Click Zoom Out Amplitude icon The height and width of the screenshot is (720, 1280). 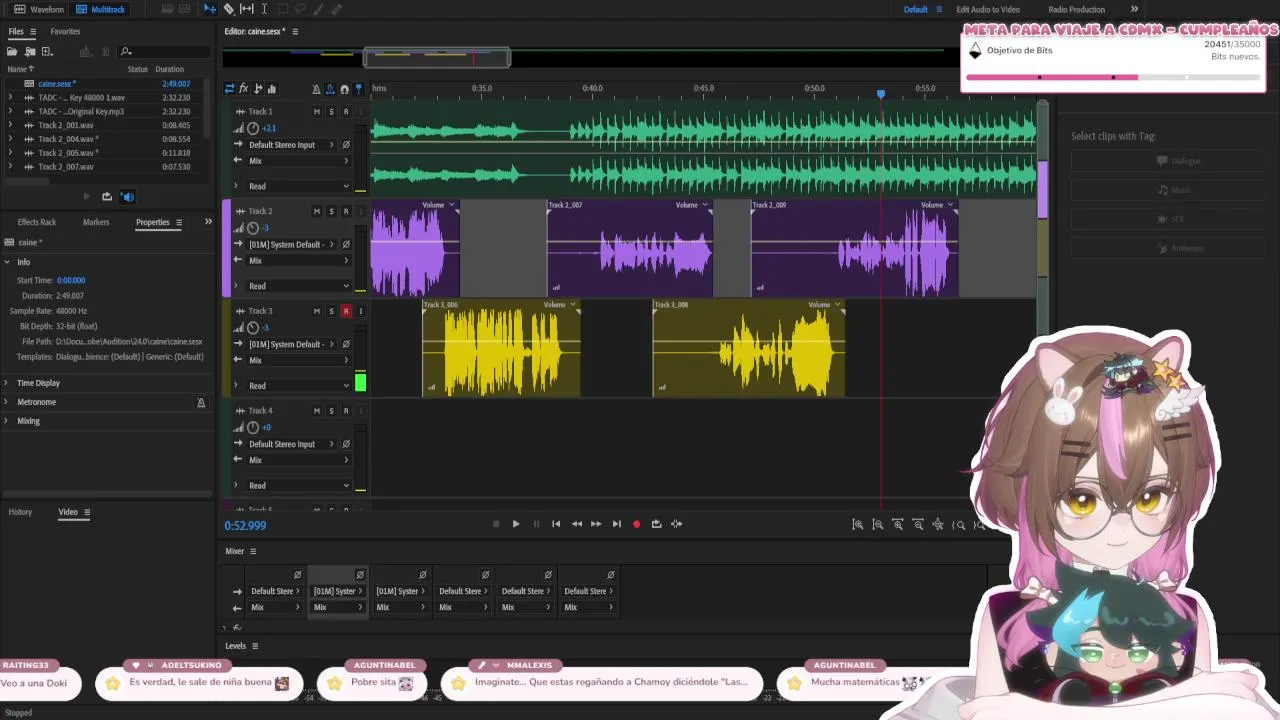pyautogui.click(x=877, y=525)
